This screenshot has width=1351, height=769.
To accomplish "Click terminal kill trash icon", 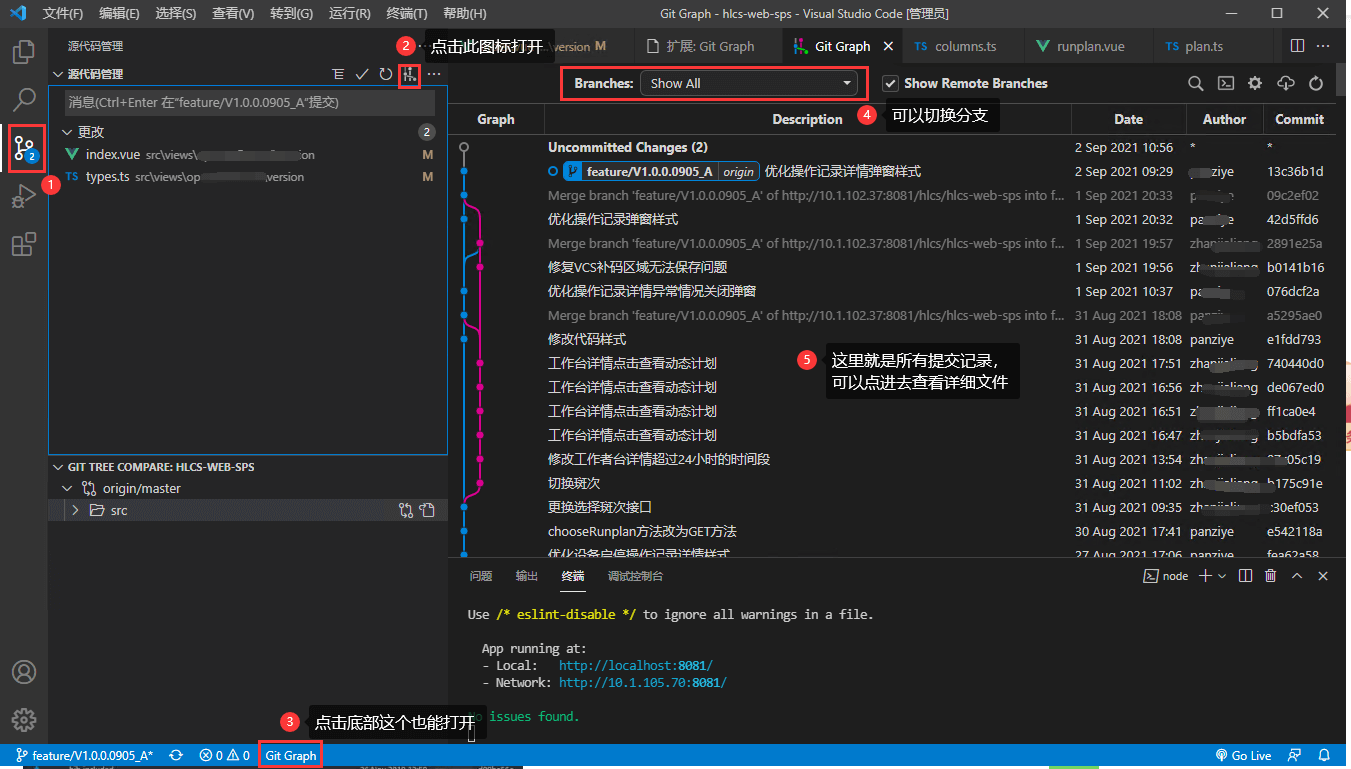I will tap(1271, 576).
